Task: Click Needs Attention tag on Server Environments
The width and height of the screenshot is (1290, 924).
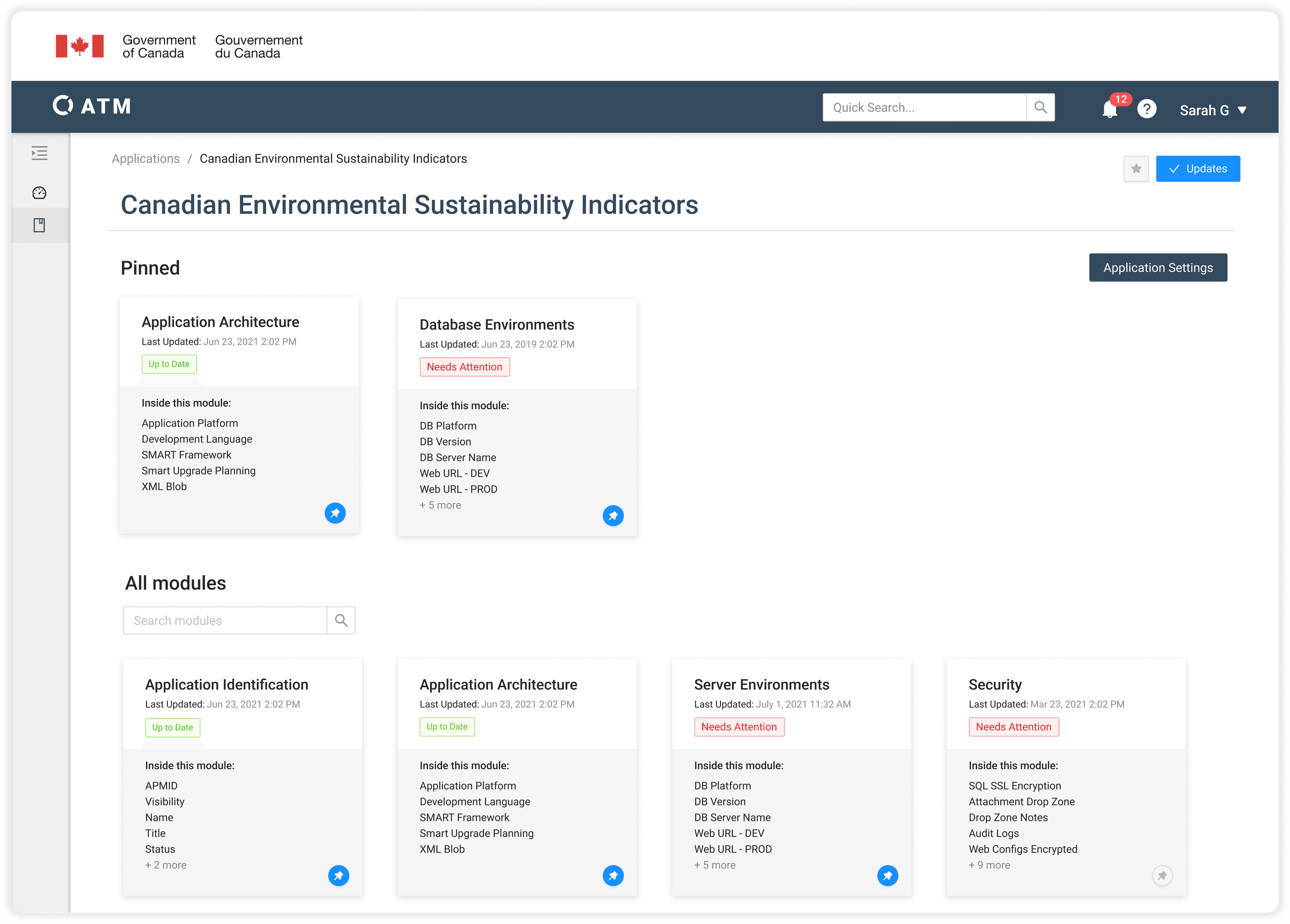Action: pyautogui.click(x=739, y=726)
